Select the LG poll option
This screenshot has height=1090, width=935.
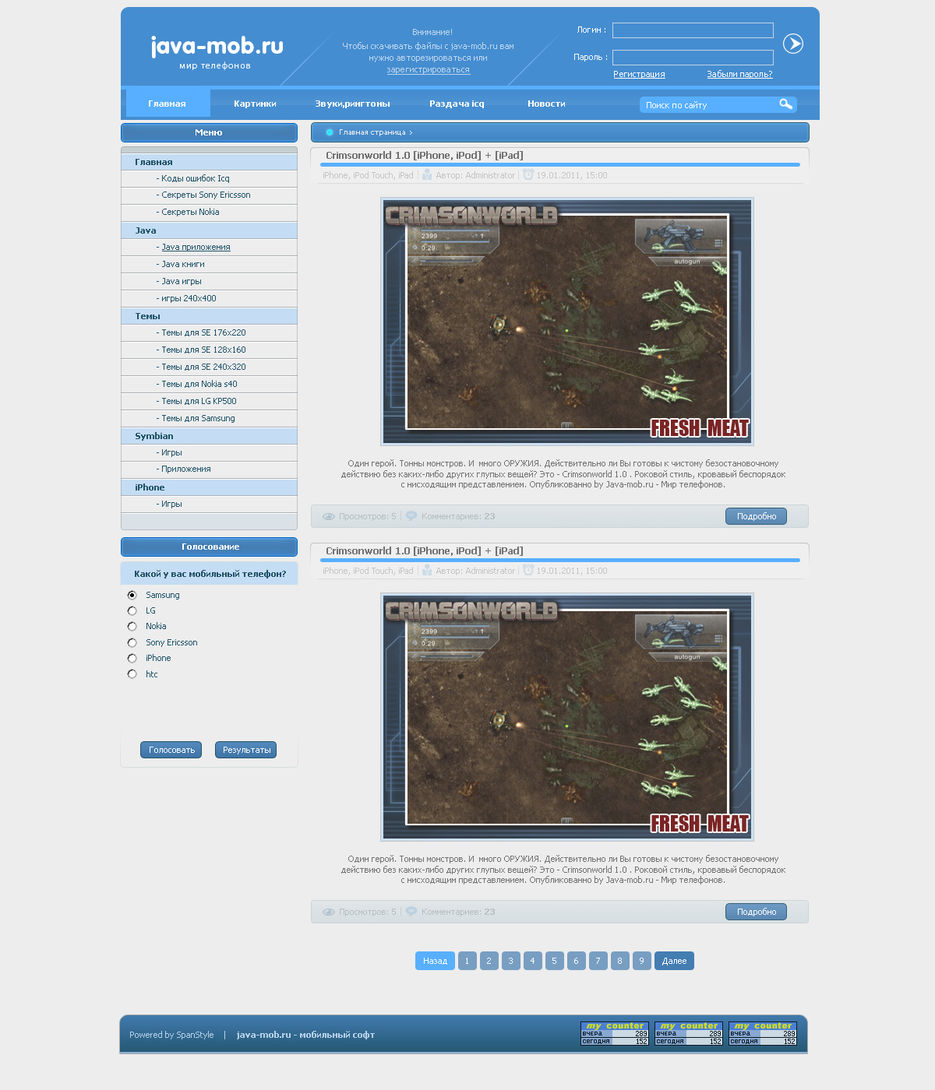tap(132, 611)
